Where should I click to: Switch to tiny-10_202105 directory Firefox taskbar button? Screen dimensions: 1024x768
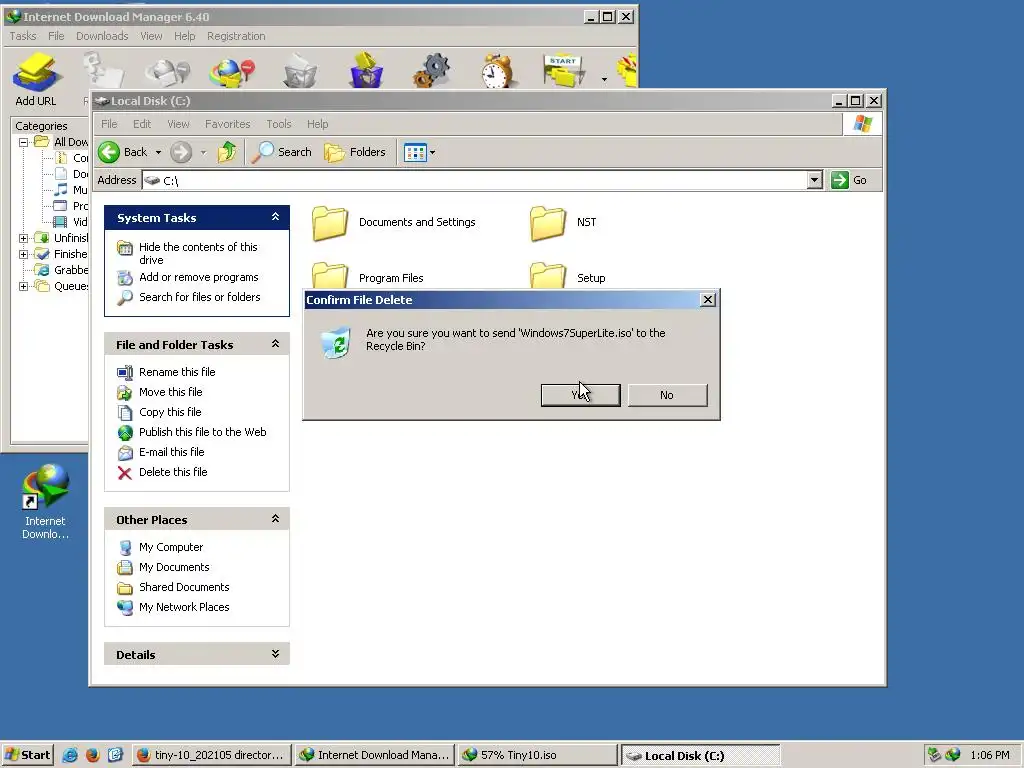[212, 755]
